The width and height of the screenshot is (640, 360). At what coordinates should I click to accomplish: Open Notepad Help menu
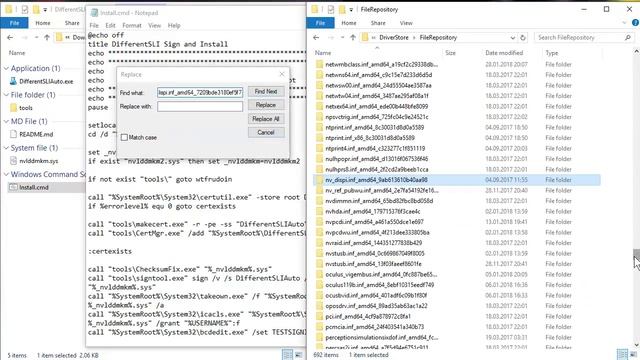click(x=174, y=25)
